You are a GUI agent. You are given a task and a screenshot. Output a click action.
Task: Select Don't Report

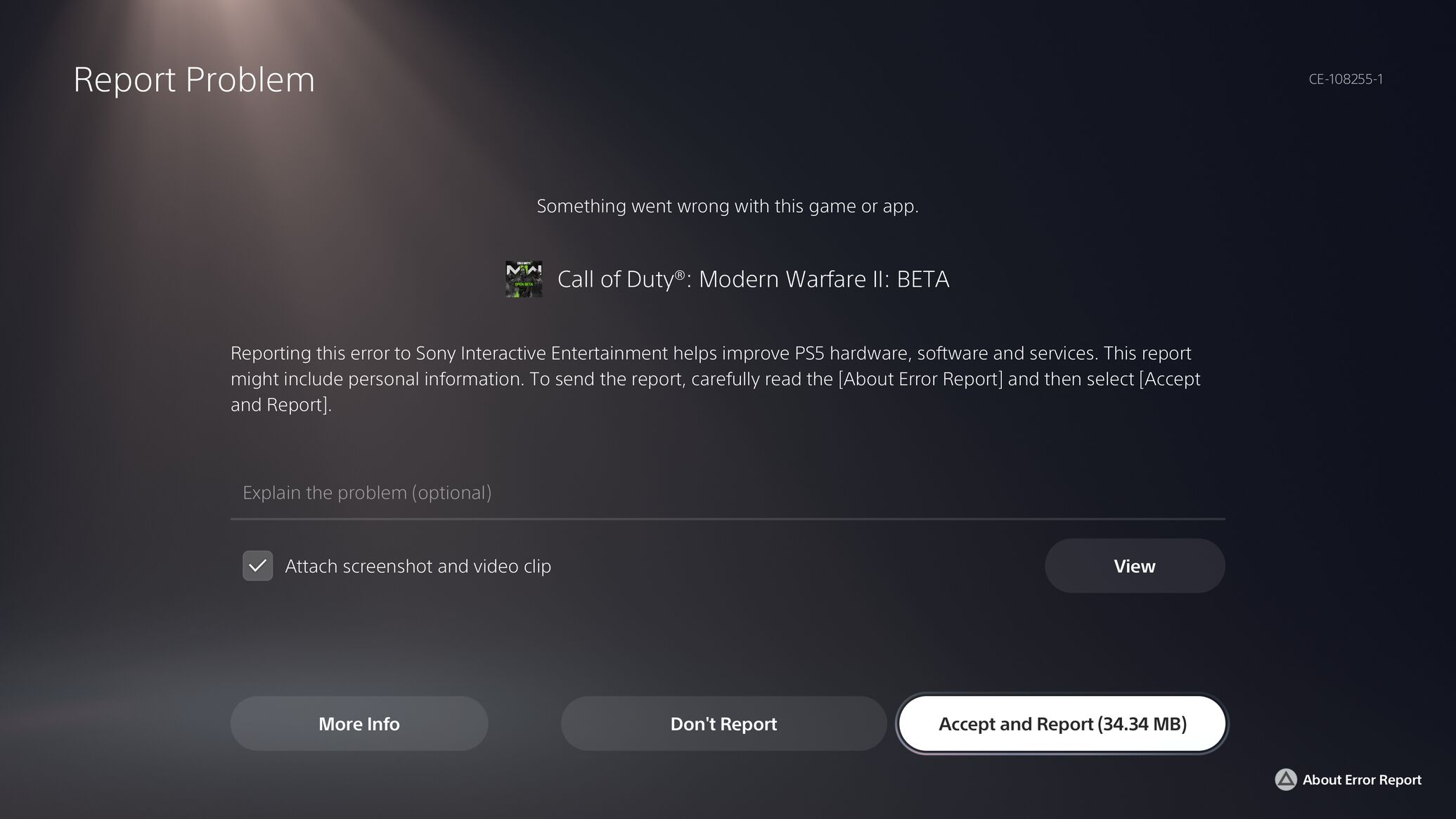(x=723, y=724)
